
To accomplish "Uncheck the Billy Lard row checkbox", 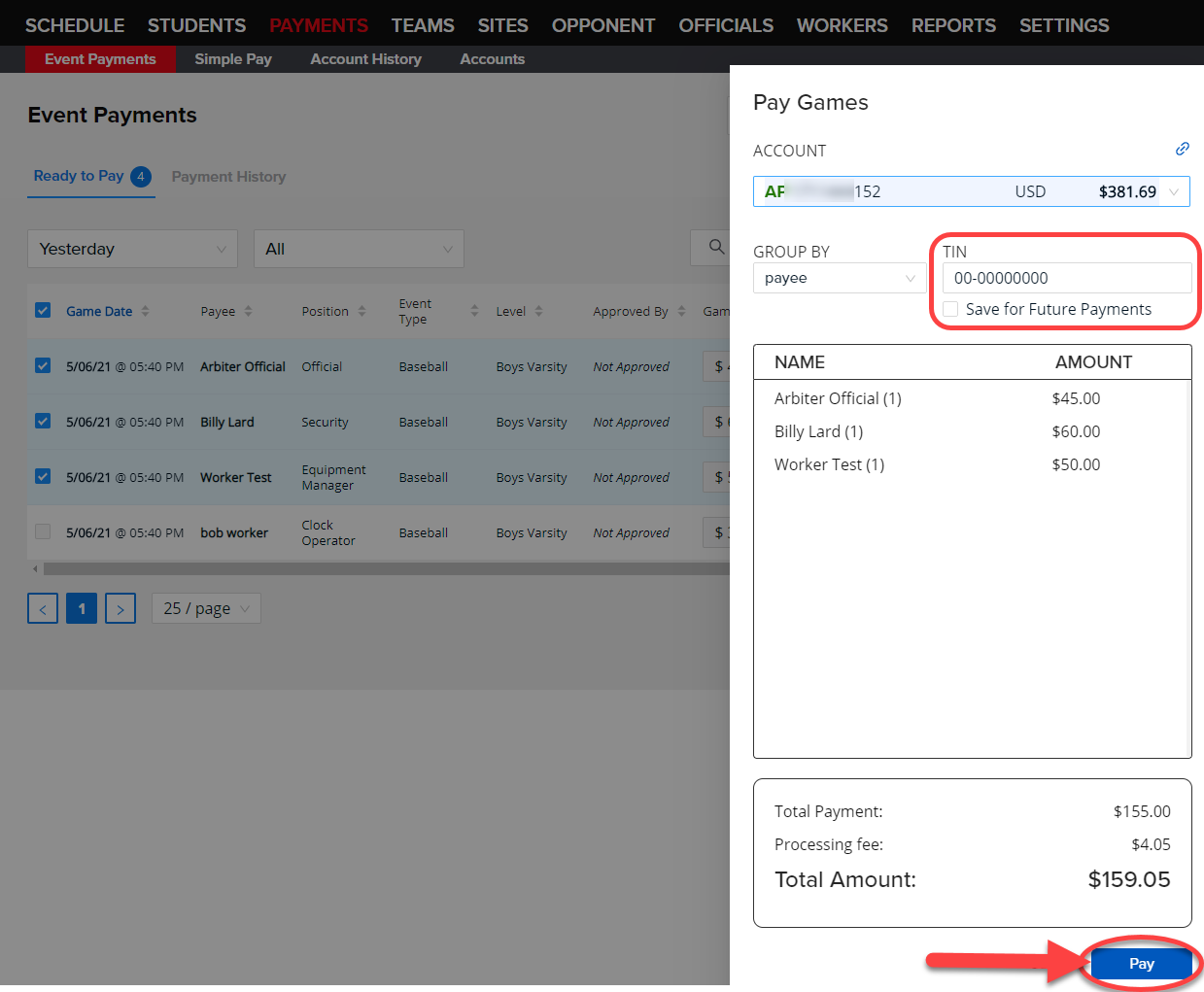I will click(x=43, y=421).
